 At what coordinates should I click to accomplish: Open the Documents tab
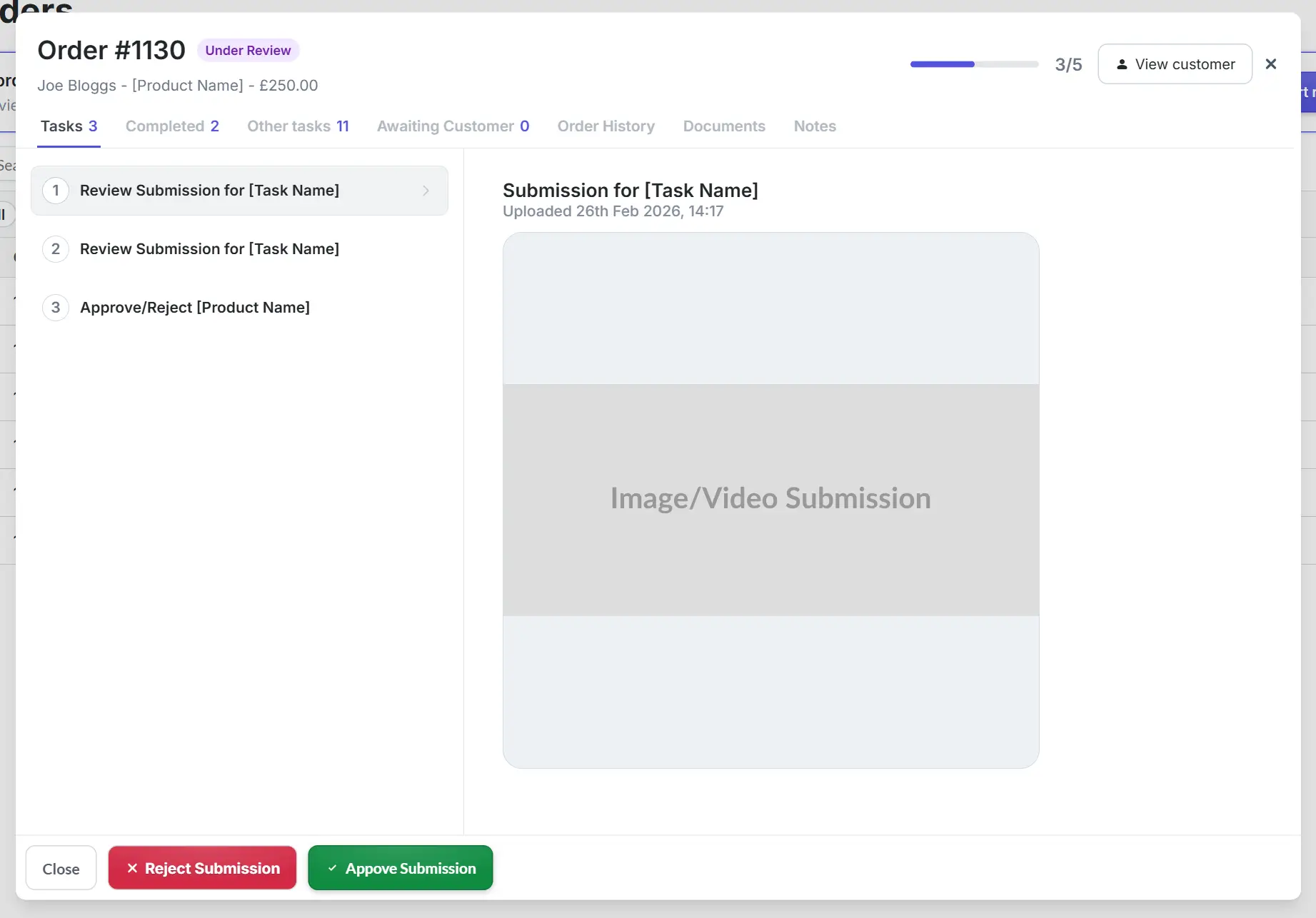click(723, 126)
